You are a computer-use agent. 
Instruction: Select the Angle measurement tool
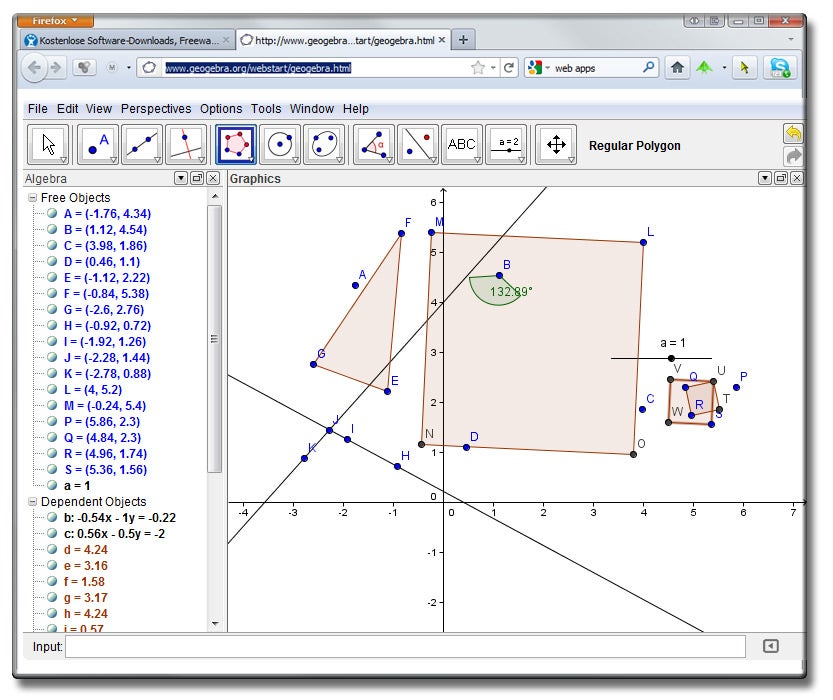[x=375, y=145]
